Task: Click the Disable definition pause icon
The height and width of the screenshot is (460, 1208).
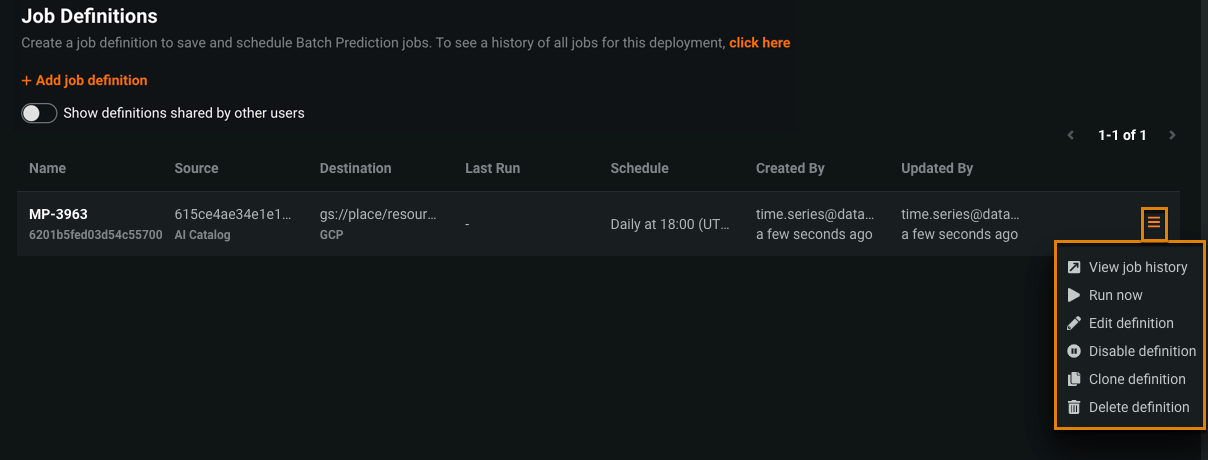Action: click(1074, 351)
